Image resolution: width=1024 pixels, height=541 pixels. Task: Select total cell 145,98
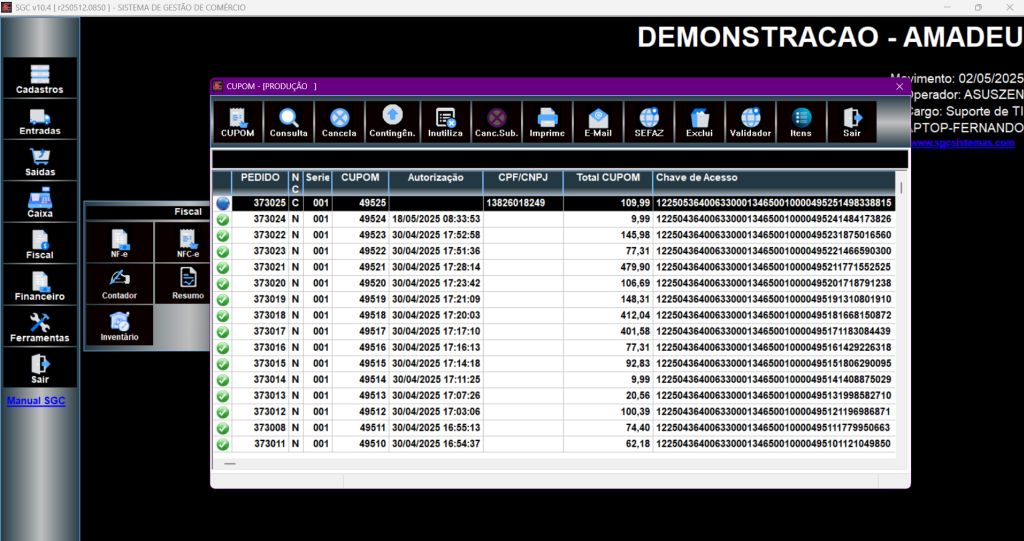(x=607, y=235)
